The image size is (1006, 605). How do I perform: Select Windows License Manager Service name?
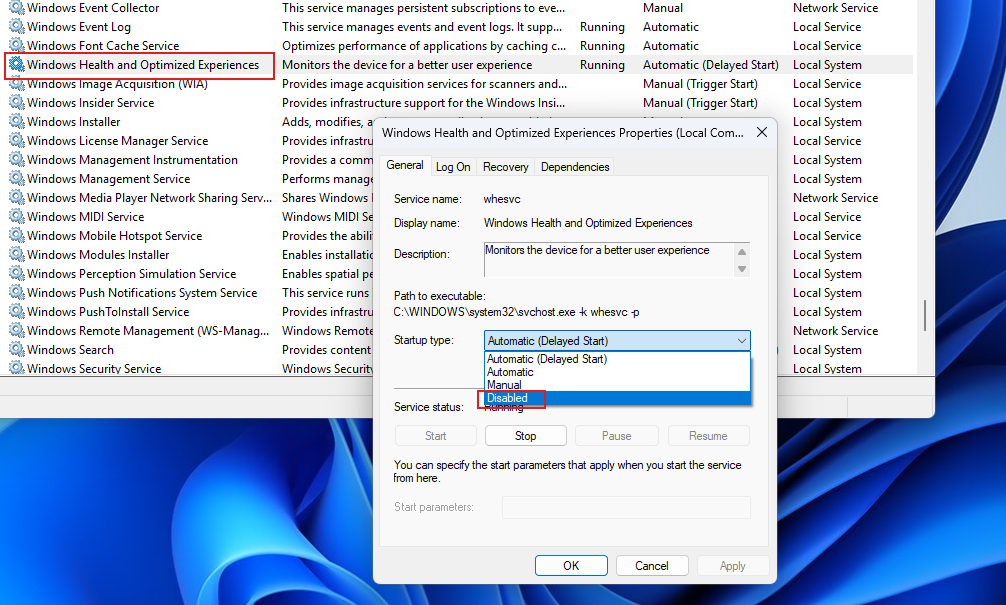point(117,141)
